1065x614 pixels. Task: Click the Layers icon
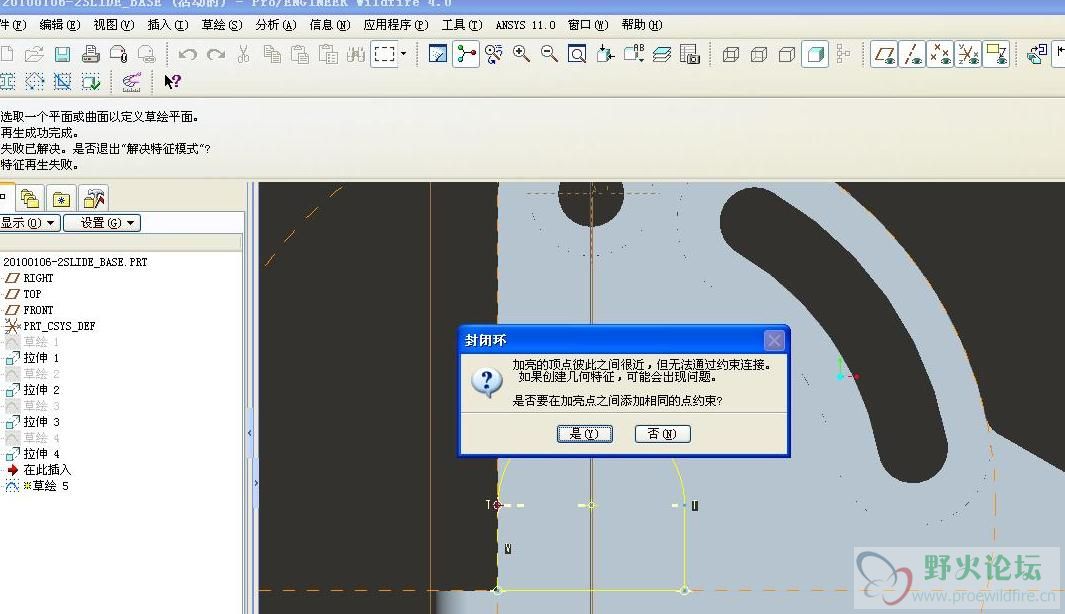tap(662, 54)
